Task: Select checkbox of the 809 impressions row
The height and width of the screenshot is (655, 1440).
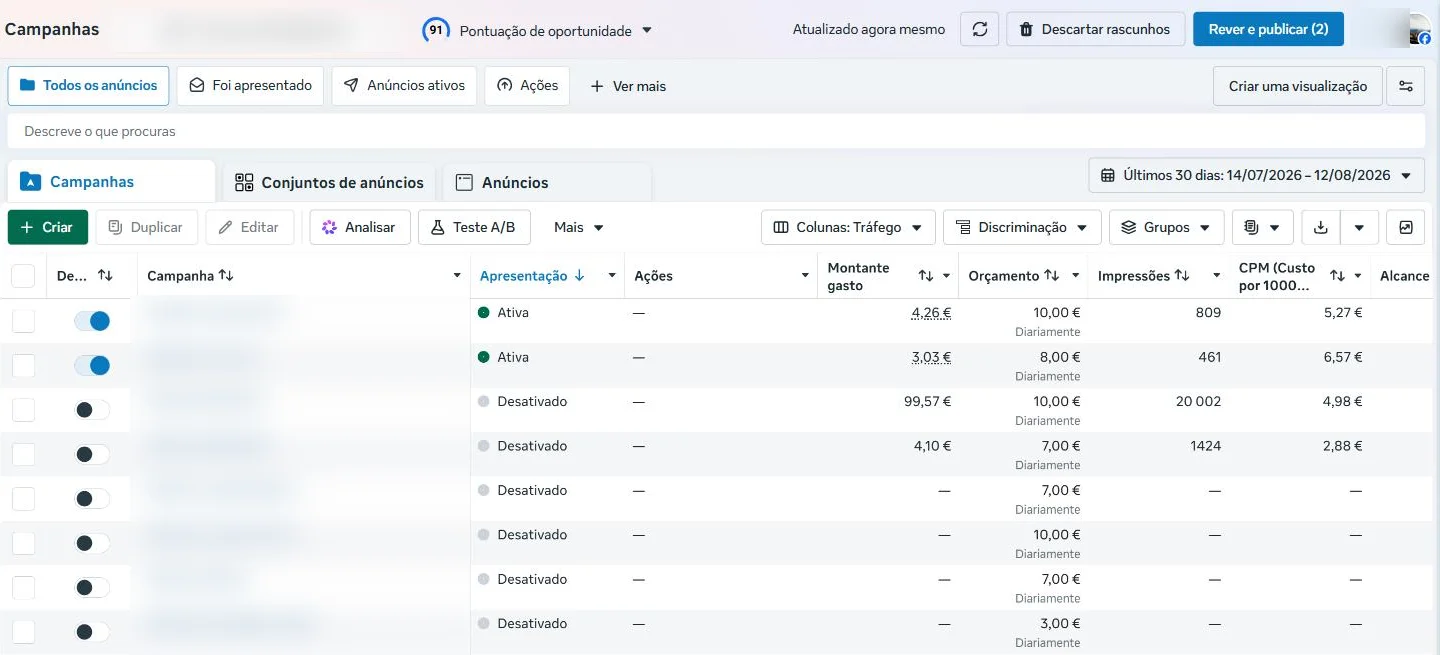Action: click(x=23, y=321)
